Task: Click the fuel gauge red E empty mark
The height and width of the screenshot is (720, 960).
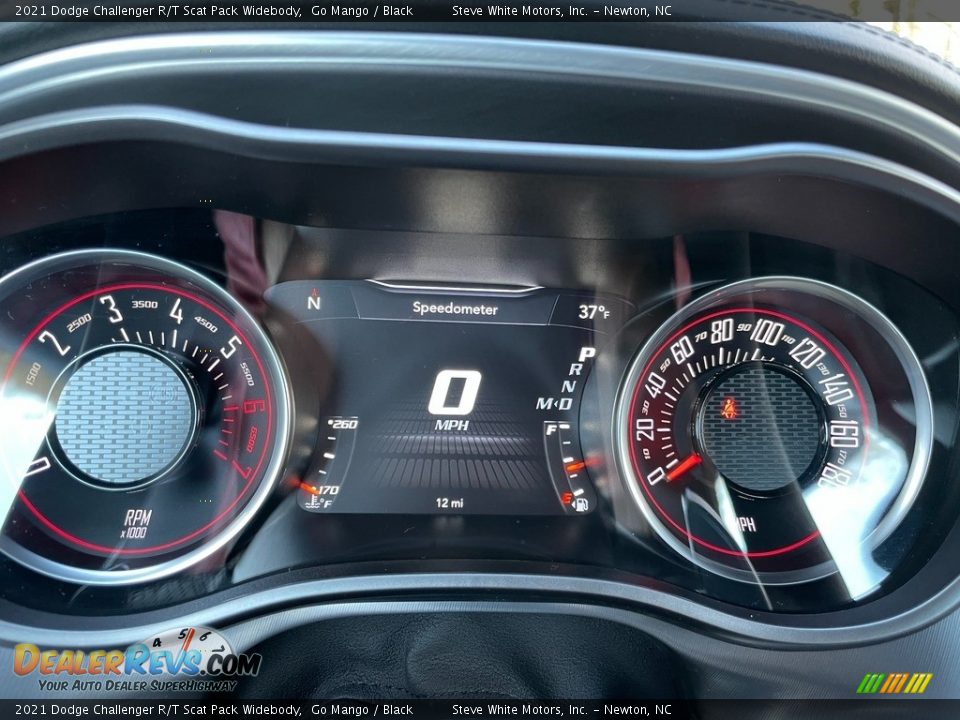Action: tap(566, 498)
